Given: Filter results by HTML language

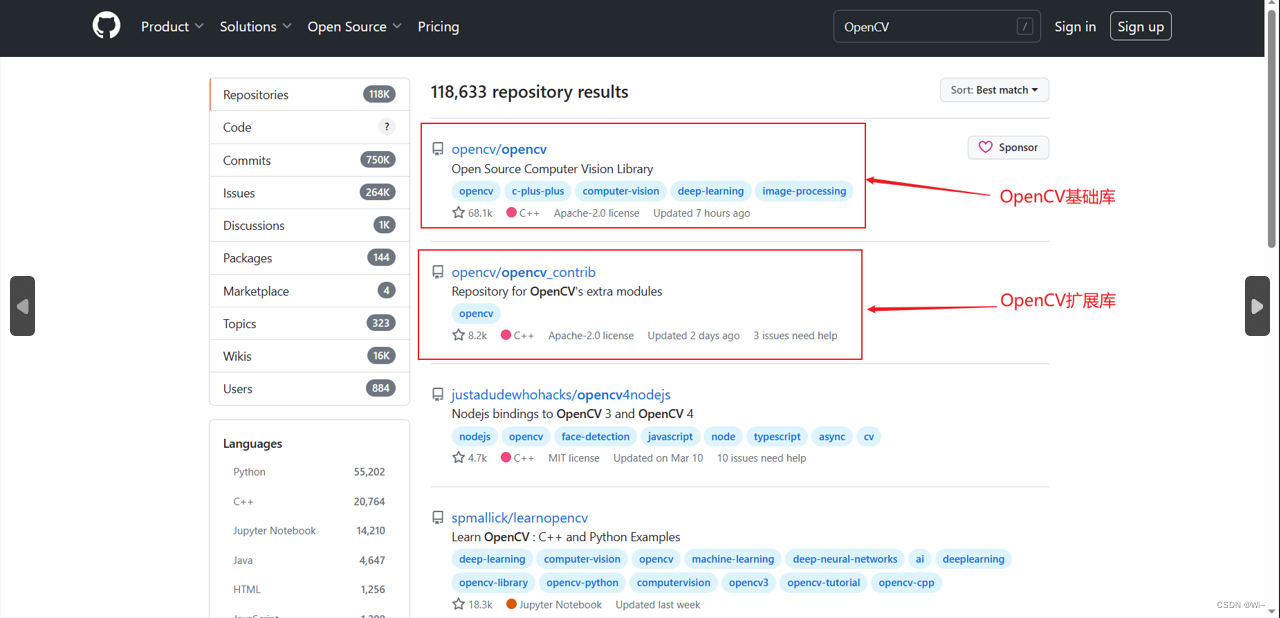Looking at the screenshot, I should tap(309, 589).
